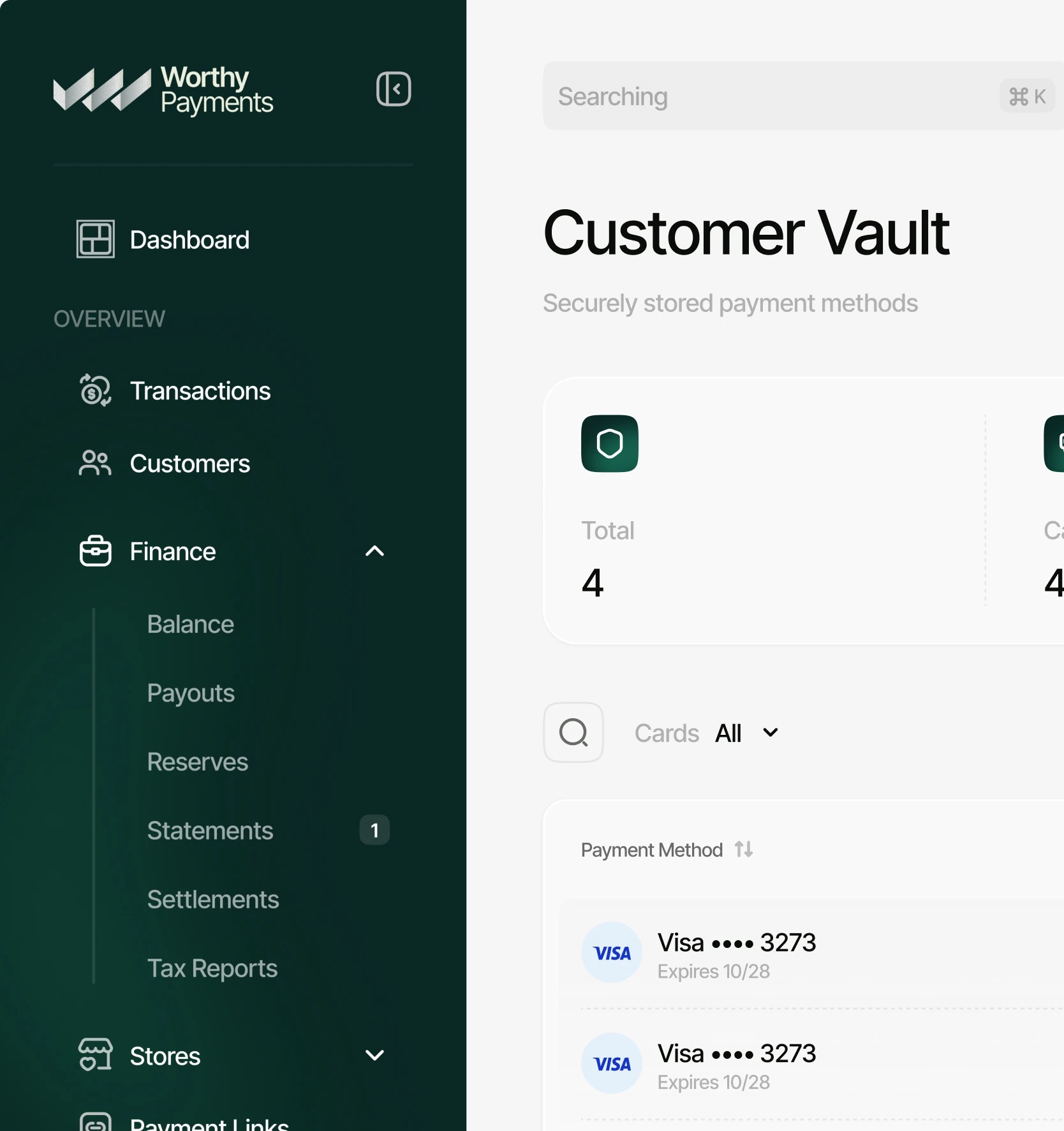Click the Finance label in sidebar
The image size is (1064, 1131).
(x=173, y=551)
